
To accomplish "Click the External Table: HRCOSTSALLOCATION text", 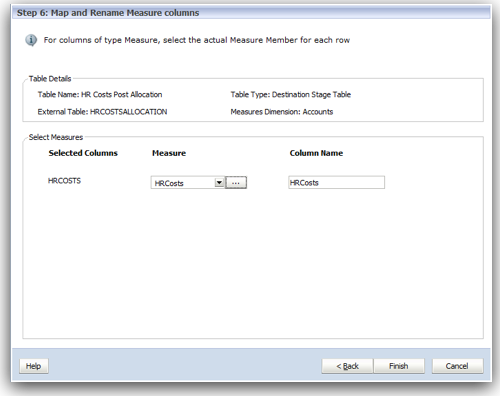I will coord(102,112).
